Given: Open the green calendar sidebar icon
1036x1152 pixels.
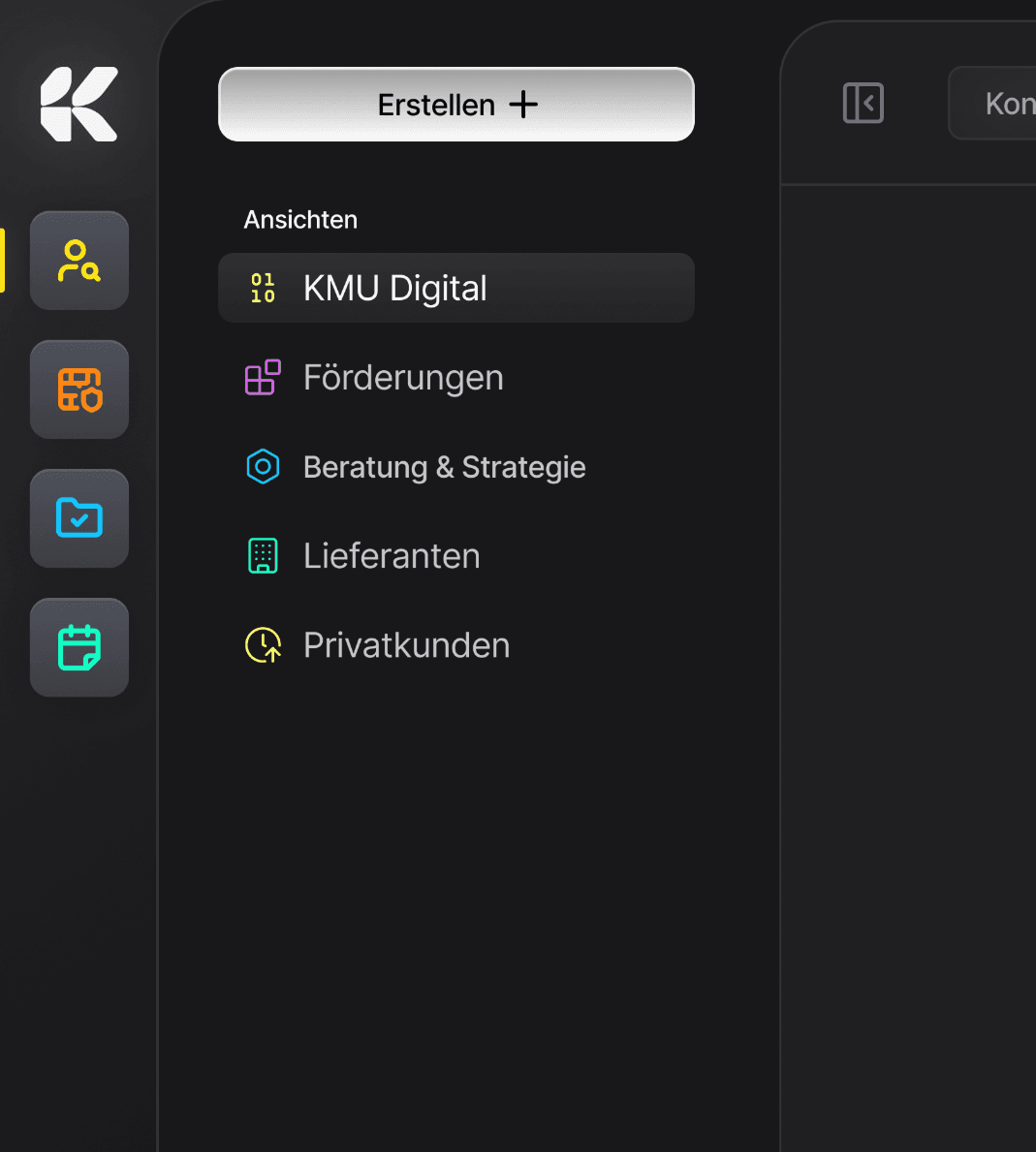Looking at the screenshot, I should pyautogui.click(x=79, y=647).
